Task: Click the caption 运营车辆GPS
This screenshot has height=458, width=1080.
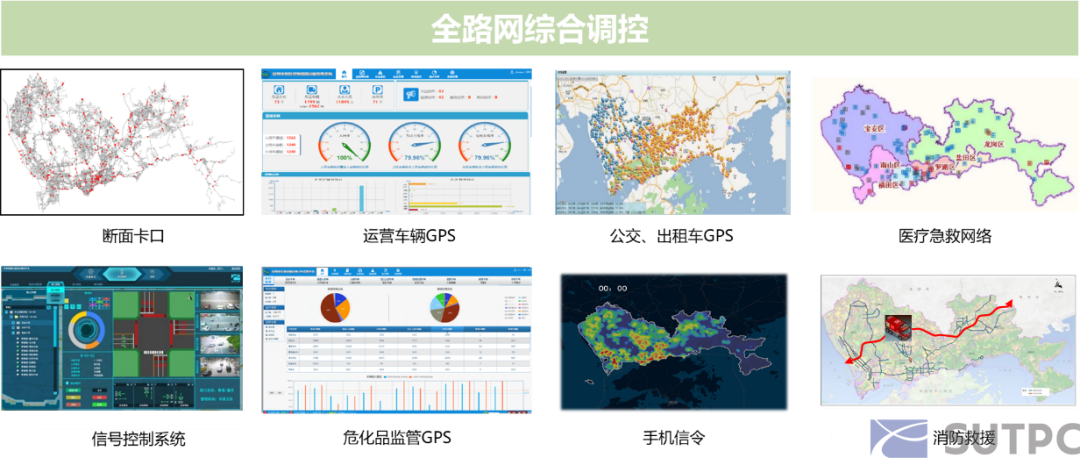Action: (x=409, y=236)
